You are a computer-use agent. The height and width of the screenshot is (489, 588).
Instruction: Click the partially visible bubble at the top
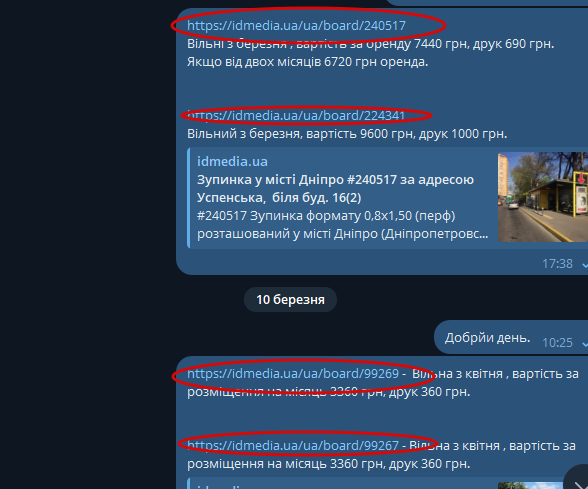pyautogui.click(x=487, y=3)
